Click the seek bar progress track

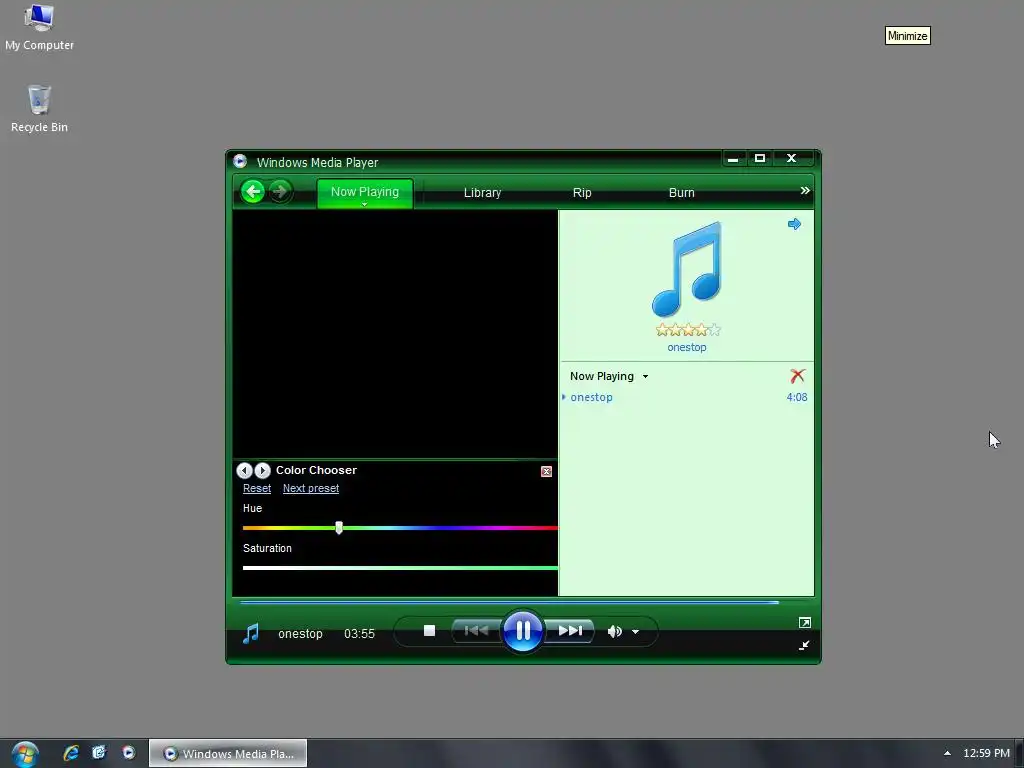coord(509,602)
